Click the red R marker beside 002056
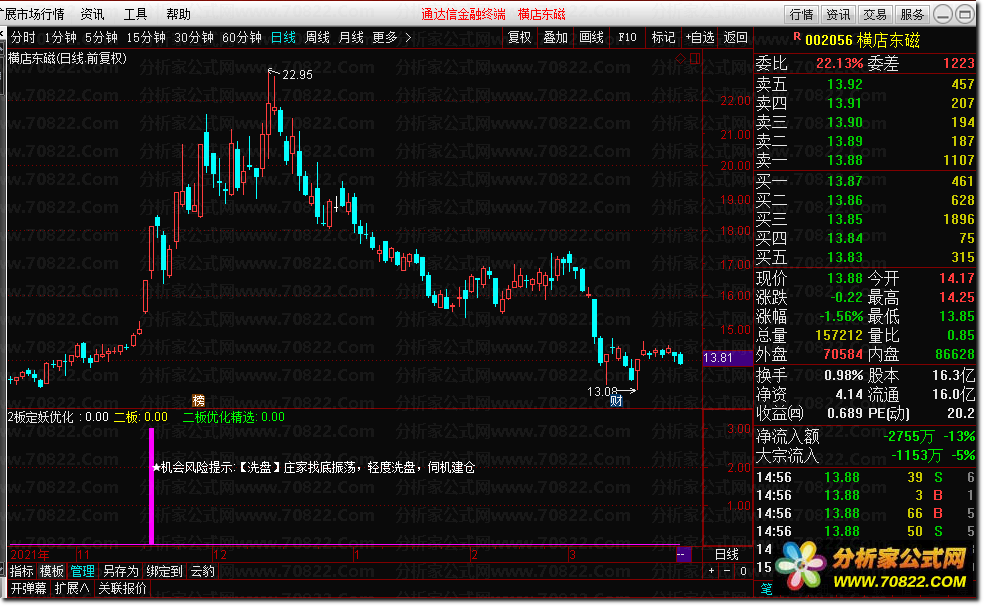 pyautogui.click(x=797, y=36)
